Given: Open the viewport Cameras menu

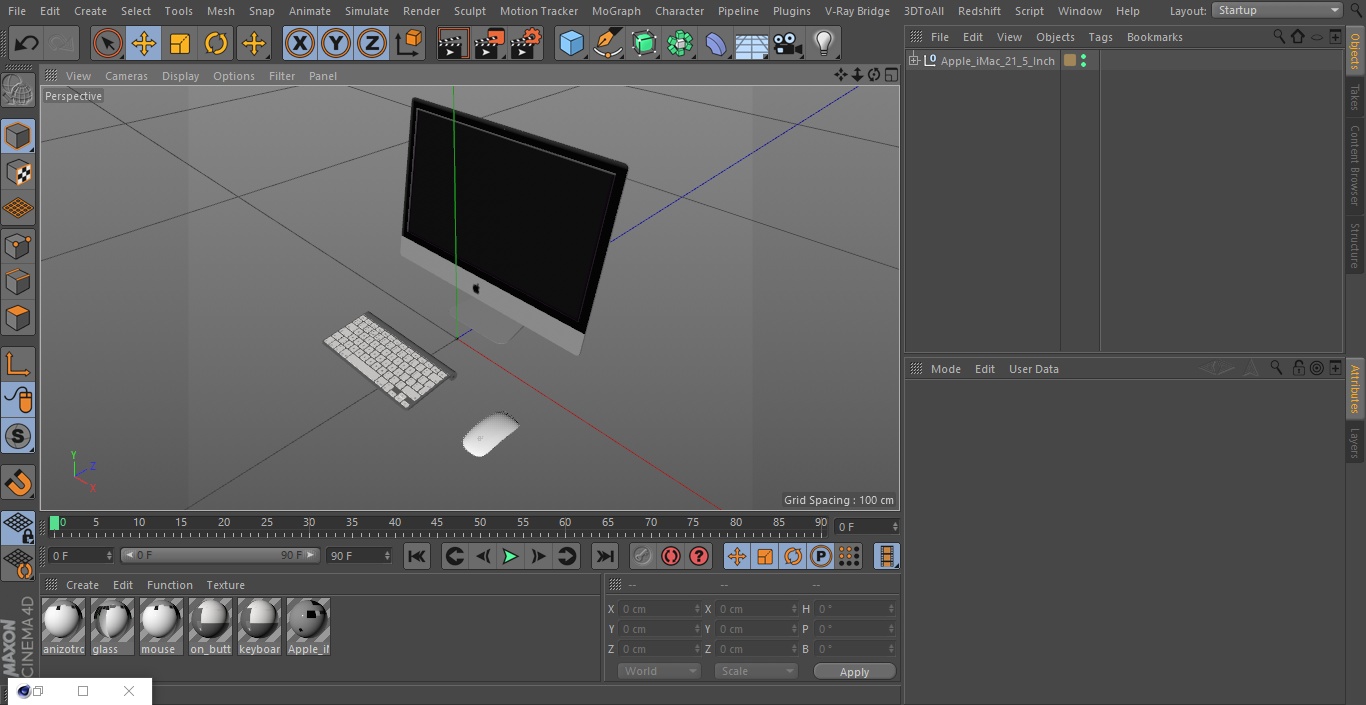Looking at the screenshot, I should point(126,76).
